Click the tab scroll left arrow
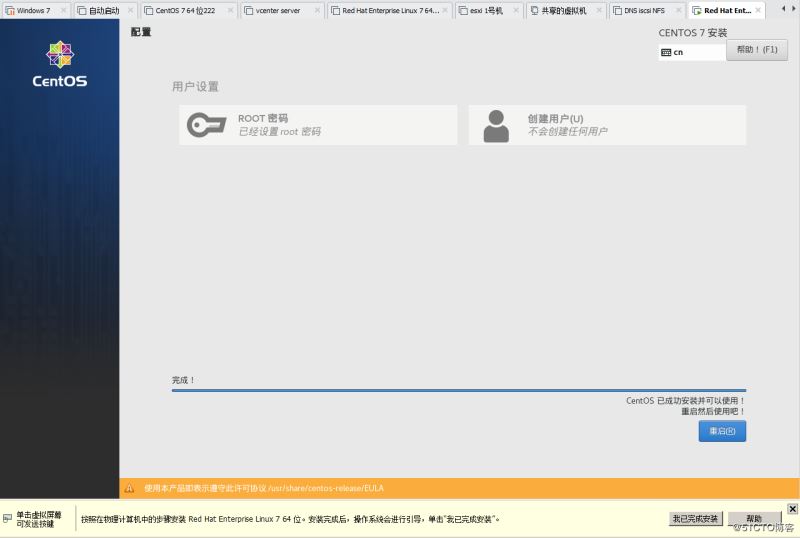This screenshot has width=800, height=538. [783, 9]
